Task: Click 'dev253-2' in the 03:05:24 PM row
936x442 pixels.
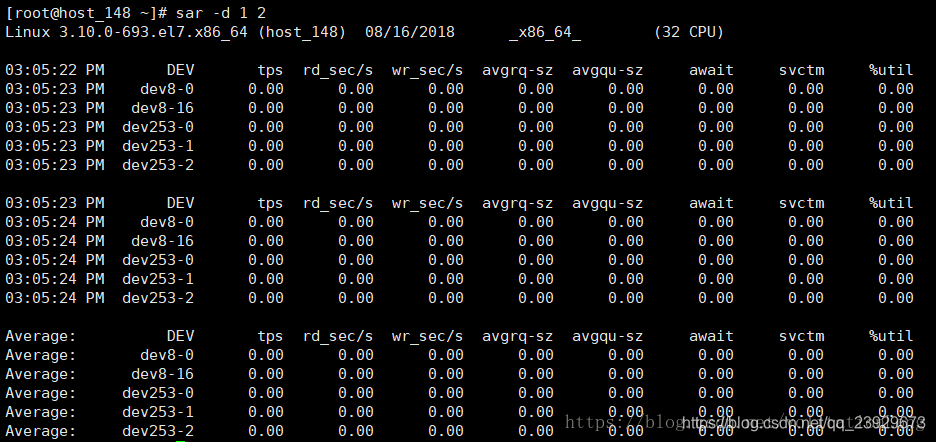Action: [158, 298]
